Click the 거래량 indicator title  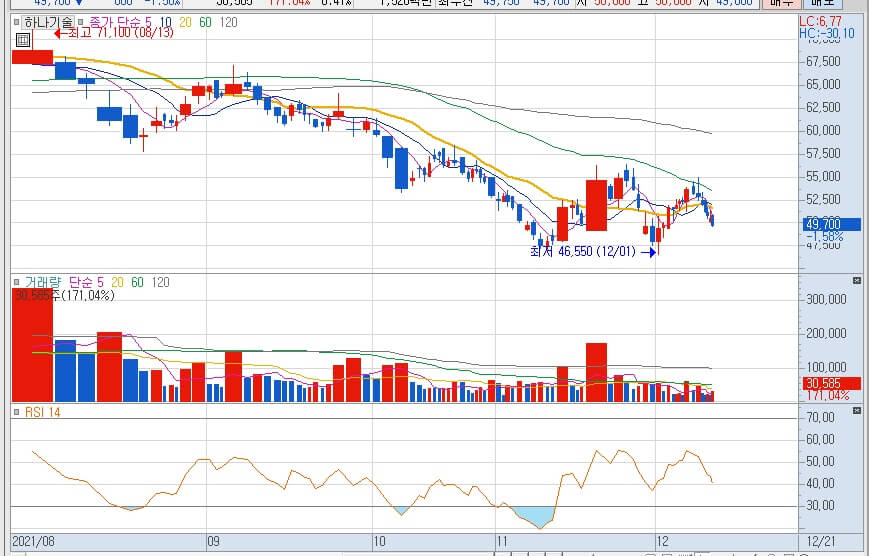tap(43, 283)
